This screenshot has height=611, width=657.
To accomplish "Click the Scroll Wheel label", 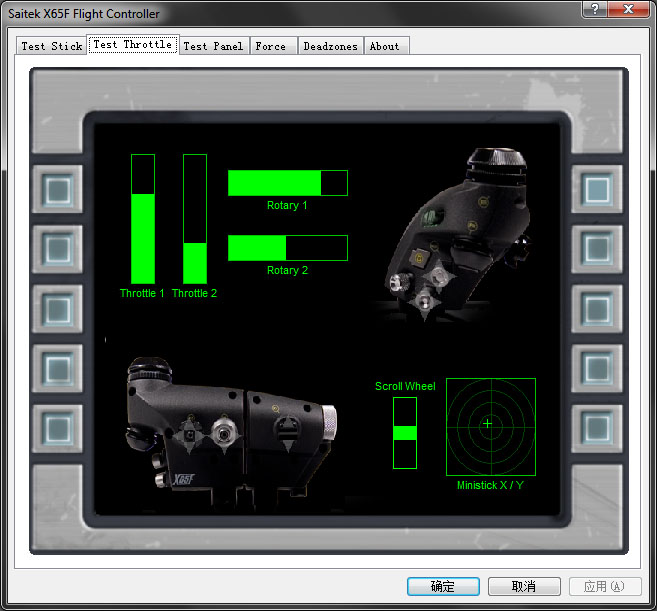I will 405,386.
